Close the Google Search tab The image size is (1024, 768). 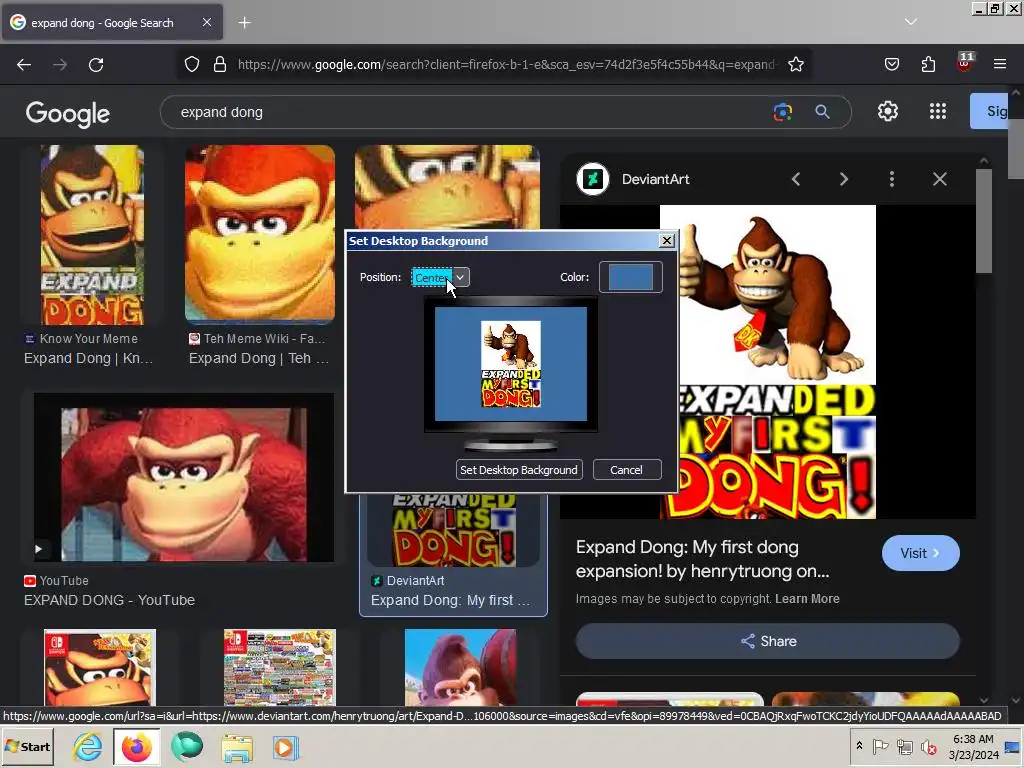pos(206,22)
